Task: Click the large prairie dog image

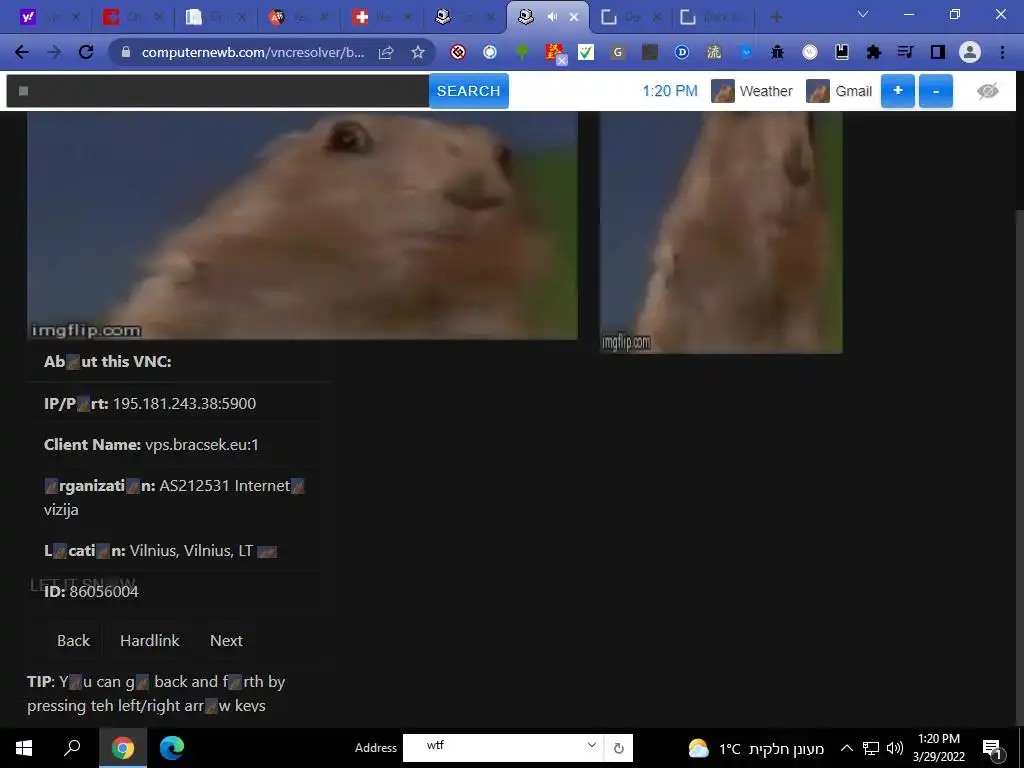Action: (x=302, y=225)
